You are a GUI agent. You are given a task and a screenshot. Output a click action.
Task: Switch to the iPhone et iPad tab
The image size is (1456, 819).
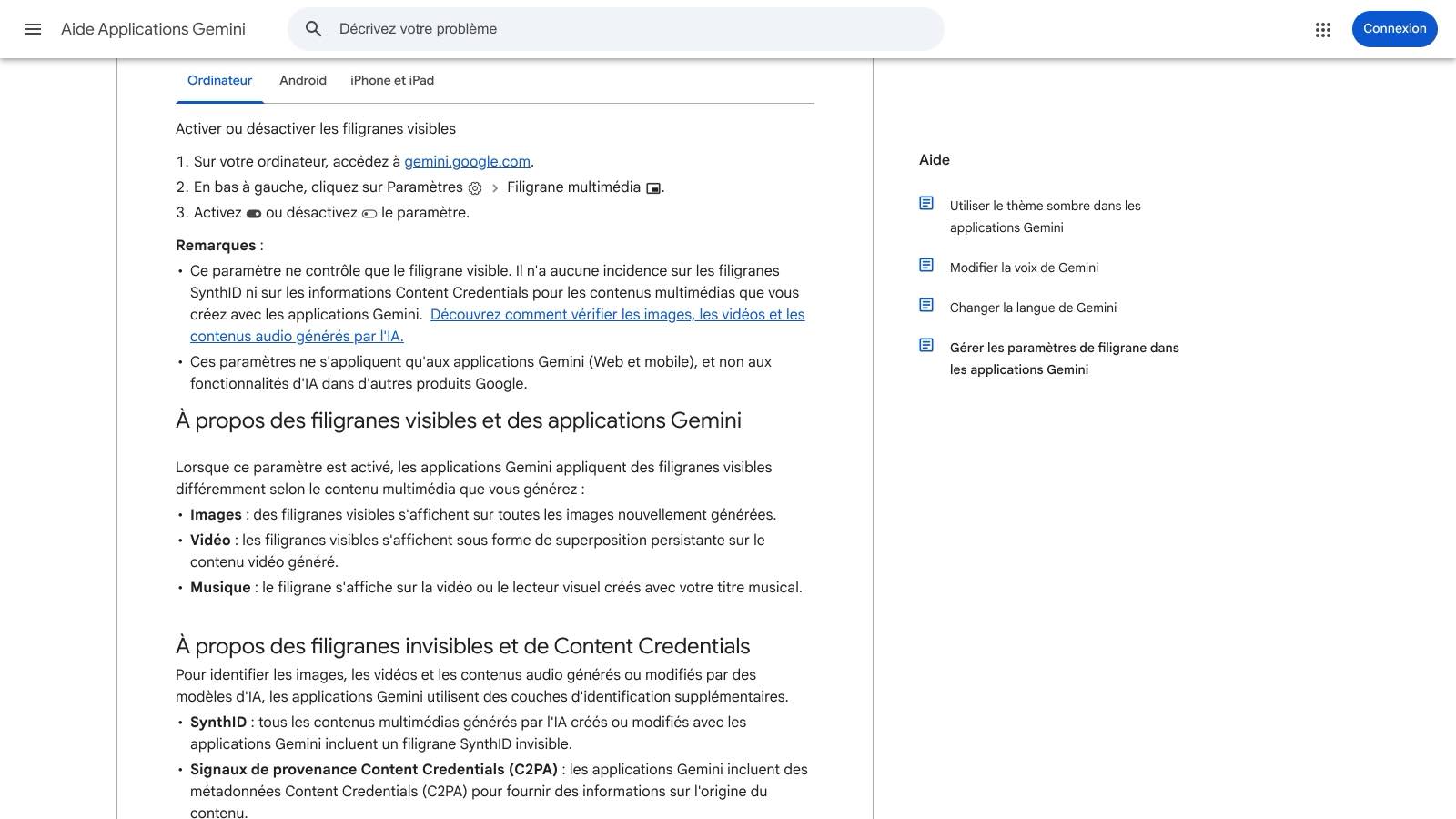(x=392, y=80)
